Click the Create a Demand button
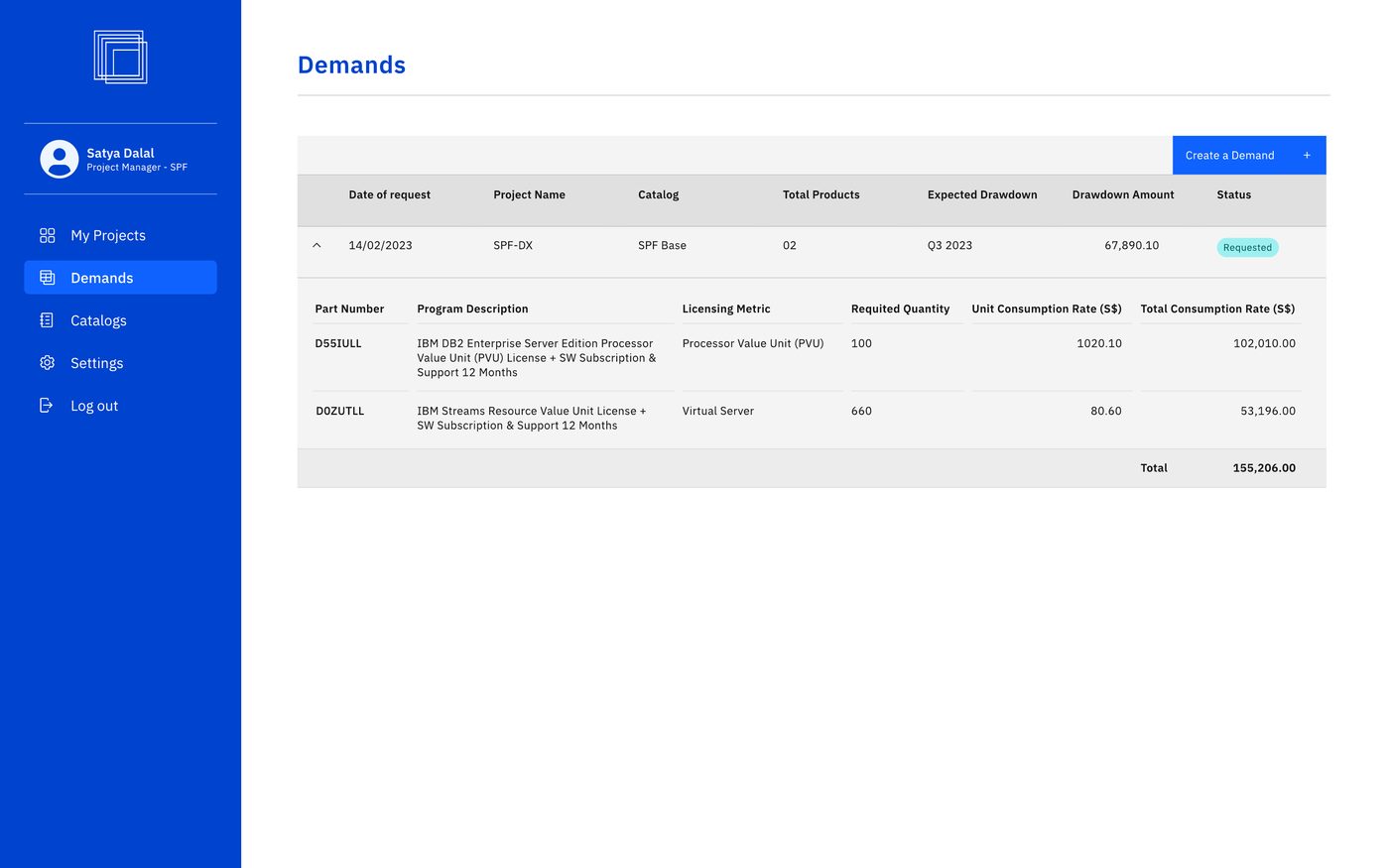This screenshot has height=868, width=1389. 1249,156
